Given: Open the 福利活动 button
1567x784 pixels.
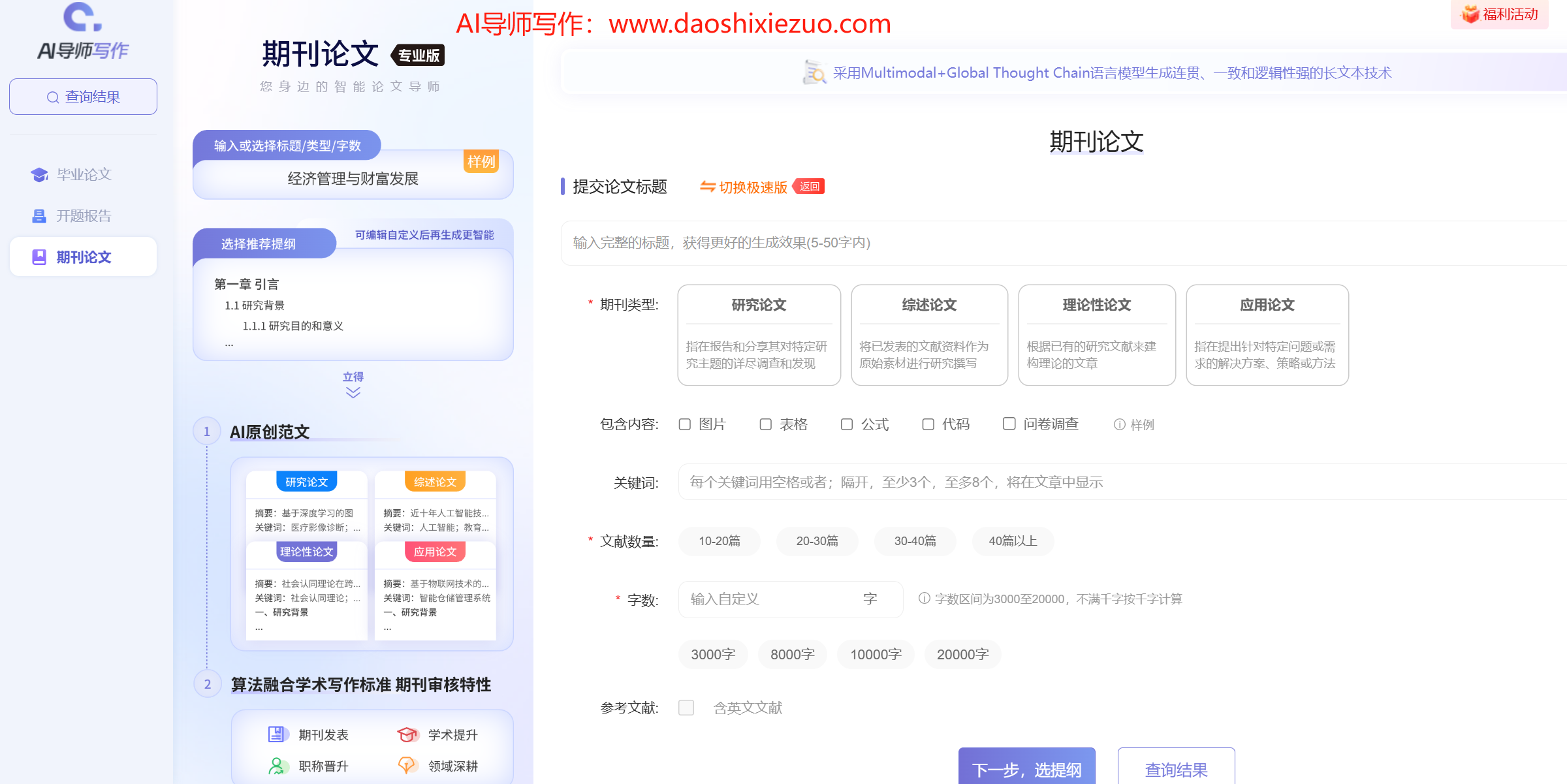Looking at the screenshot, I should [1500, 14].
